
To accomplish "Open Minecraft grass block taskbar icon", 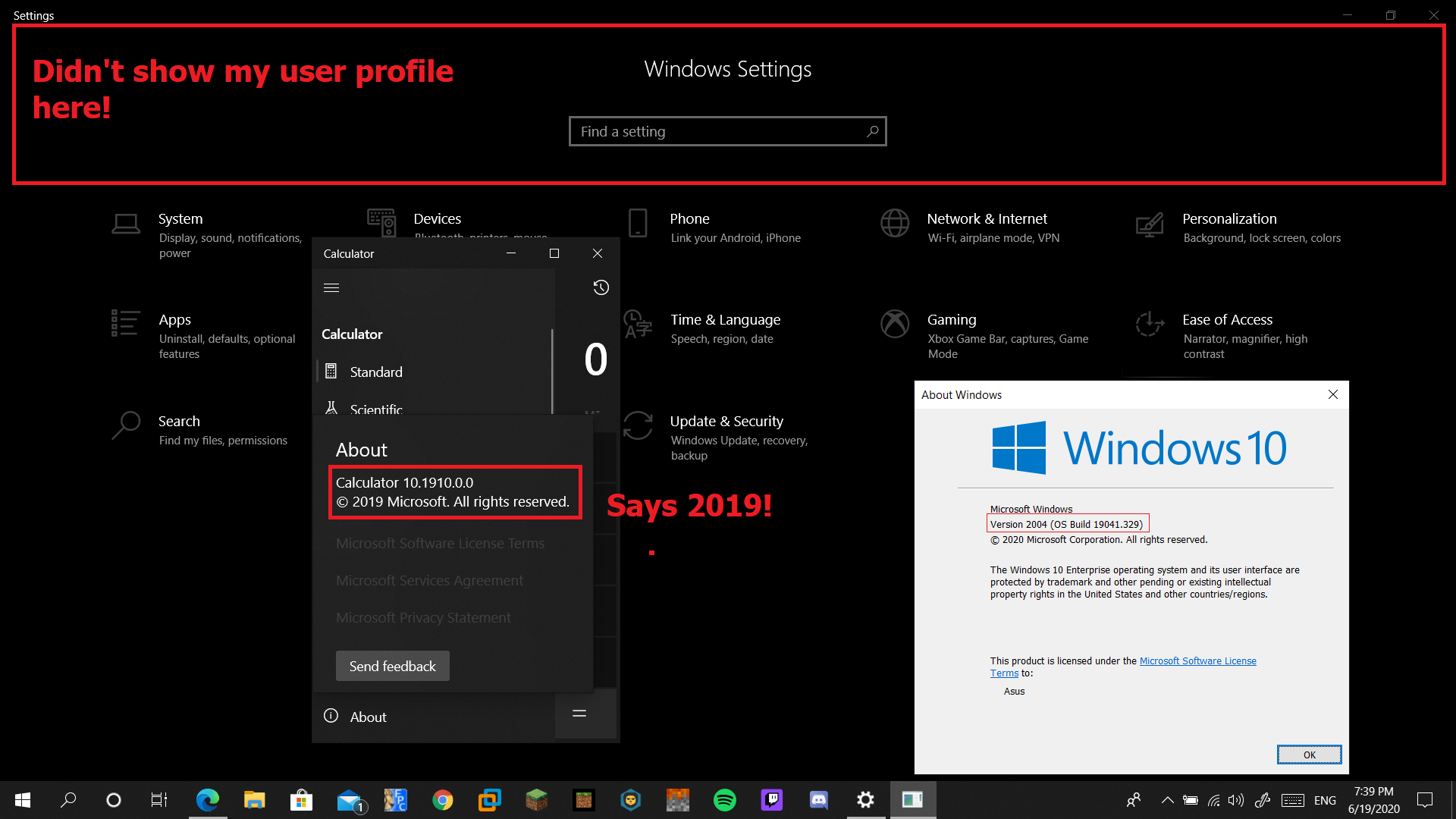I will (x=537, y=800).
